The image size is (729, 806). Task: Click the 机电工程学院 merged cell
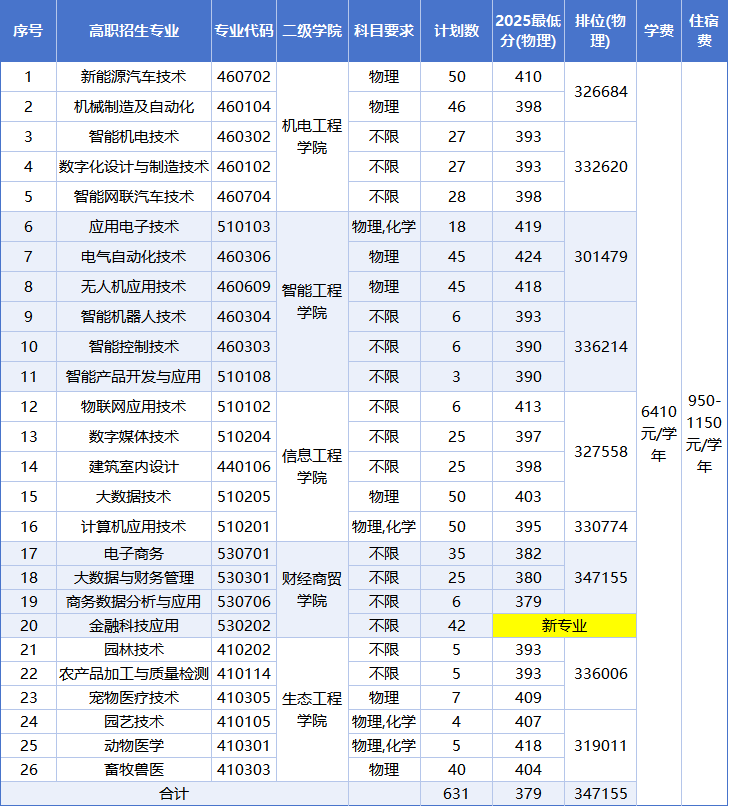pos(312,137)
